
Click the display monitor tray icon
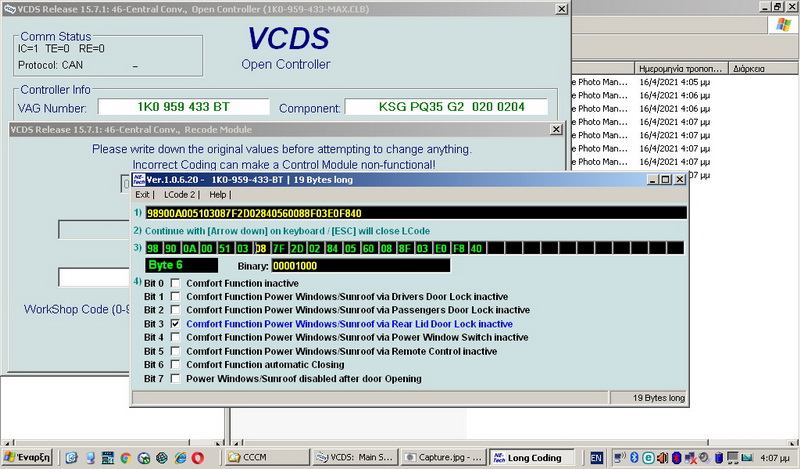click(x=733, y=457)
